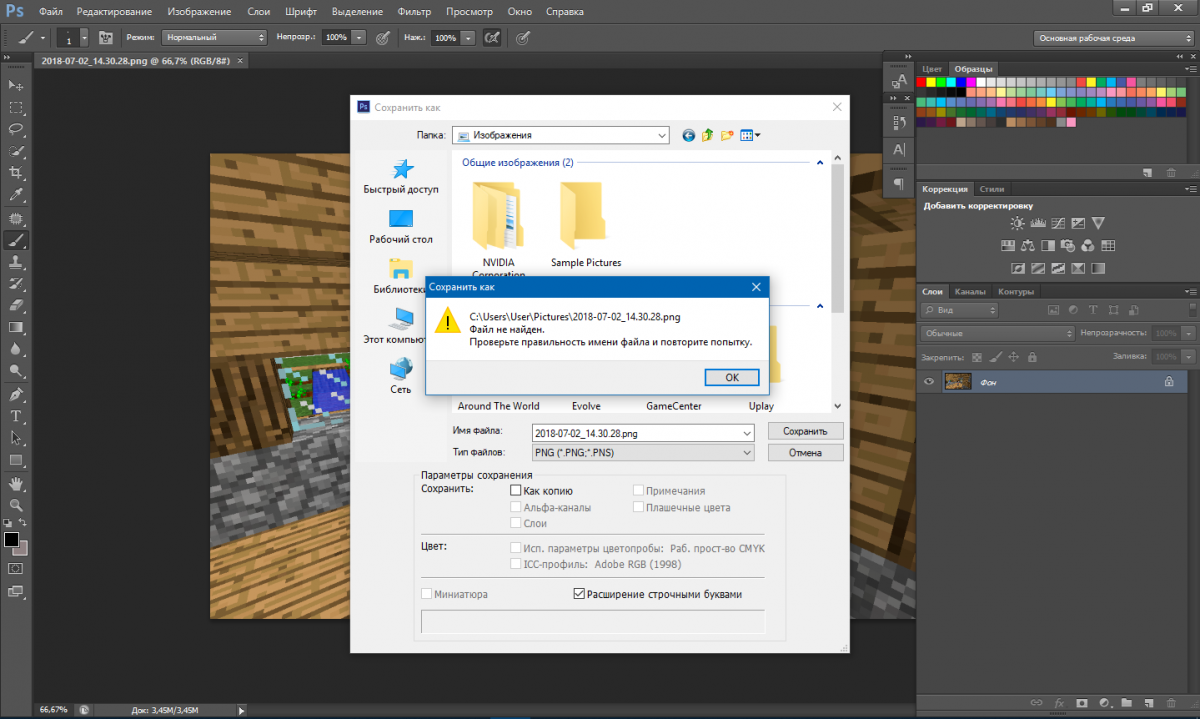Select the Zoom tool
The width and height of the screenshot is (1200, 719).
tap(16, 505)
